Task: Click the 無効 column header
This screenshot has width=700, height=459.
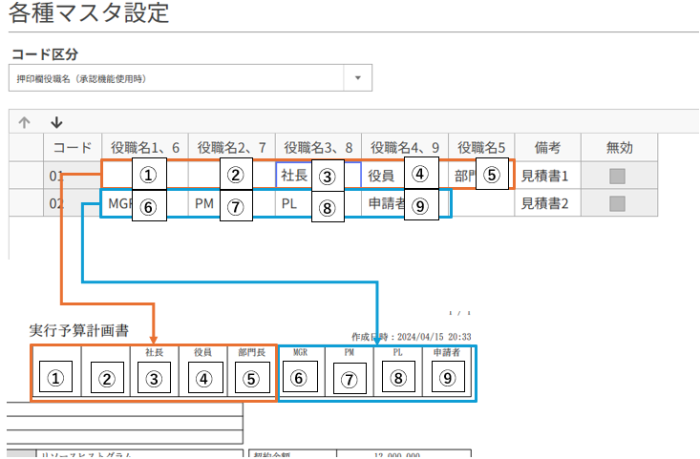Action: [619, 147]
